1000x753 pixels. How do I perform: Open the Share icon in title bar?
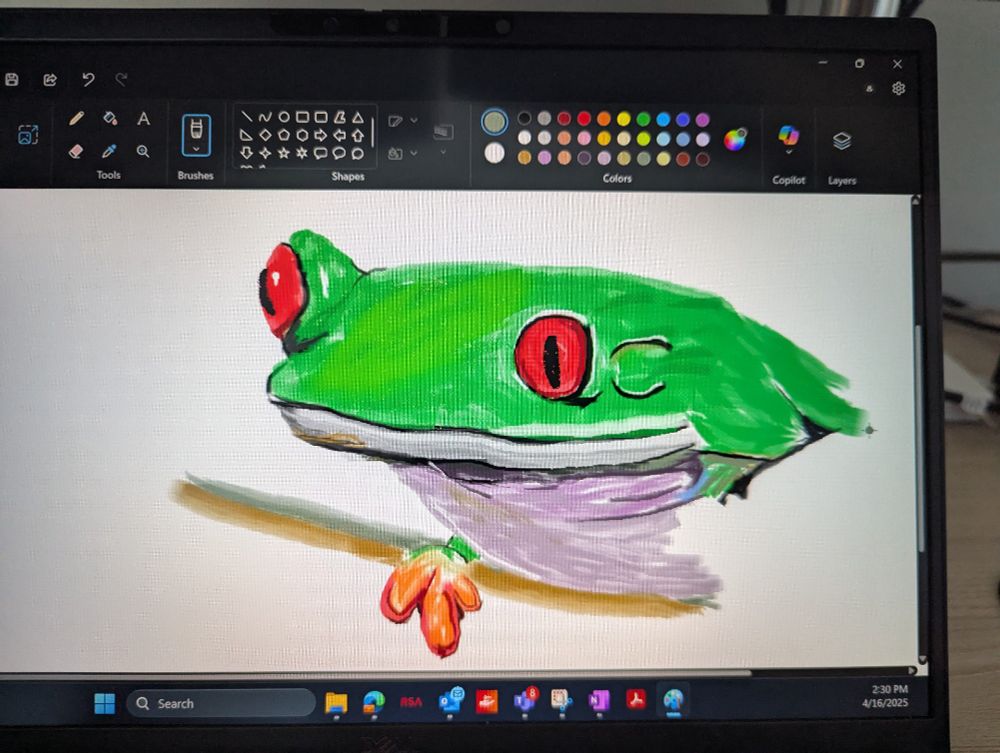point(50,80)
